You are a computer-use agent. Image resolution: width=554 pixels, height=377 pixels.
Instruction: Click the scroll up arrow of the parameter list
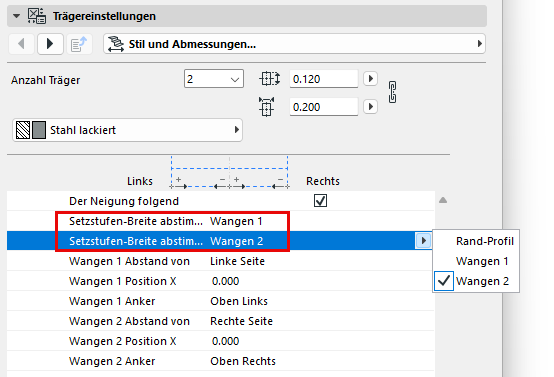443,200
